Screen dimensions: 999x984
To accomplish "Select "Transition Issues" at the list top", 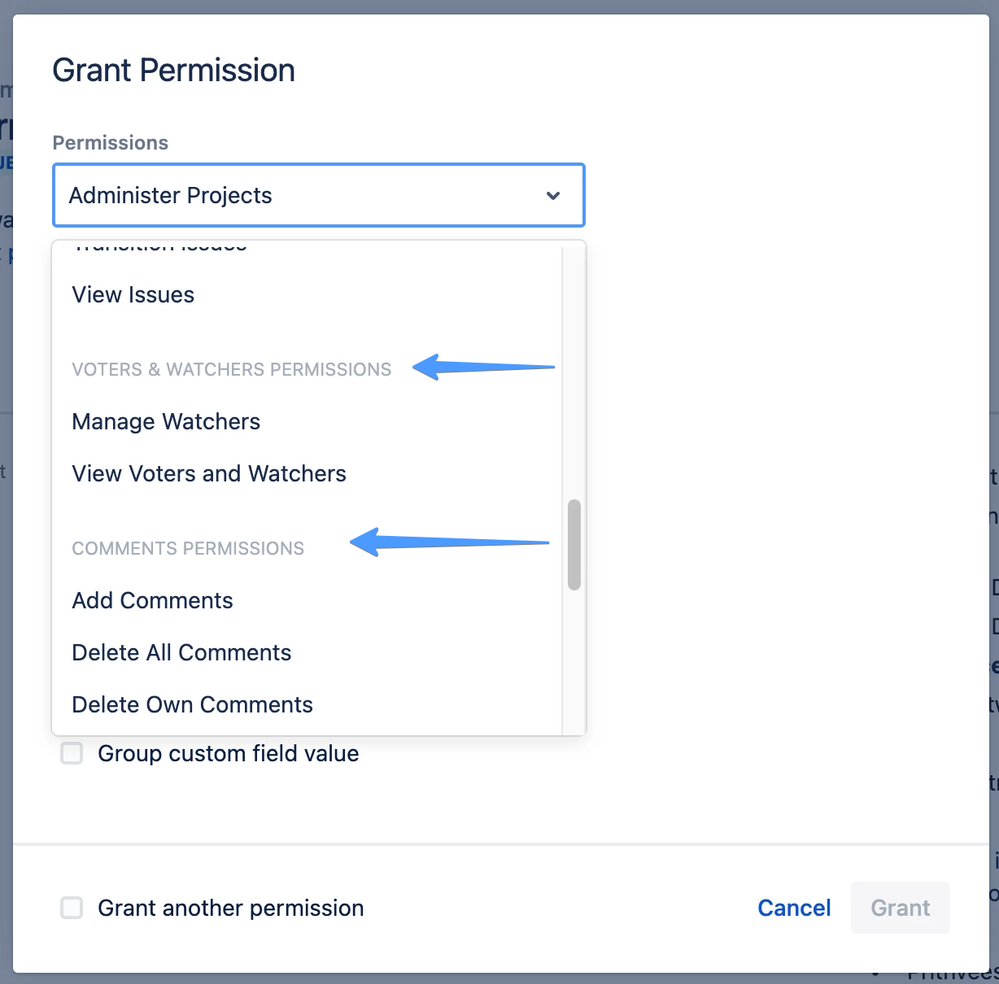I will coord(157,246).
